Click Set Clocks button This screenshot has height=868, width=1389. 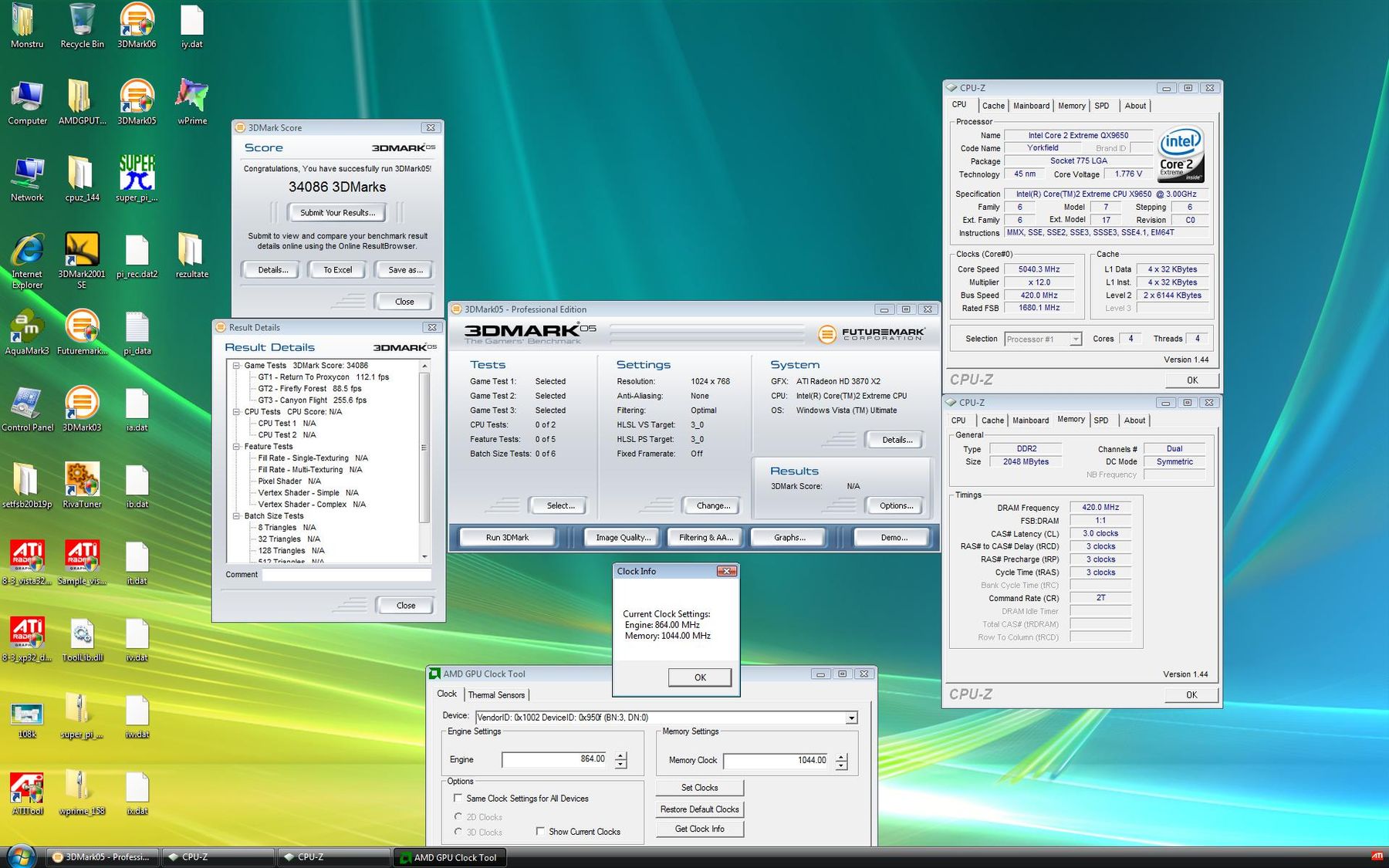699,788
